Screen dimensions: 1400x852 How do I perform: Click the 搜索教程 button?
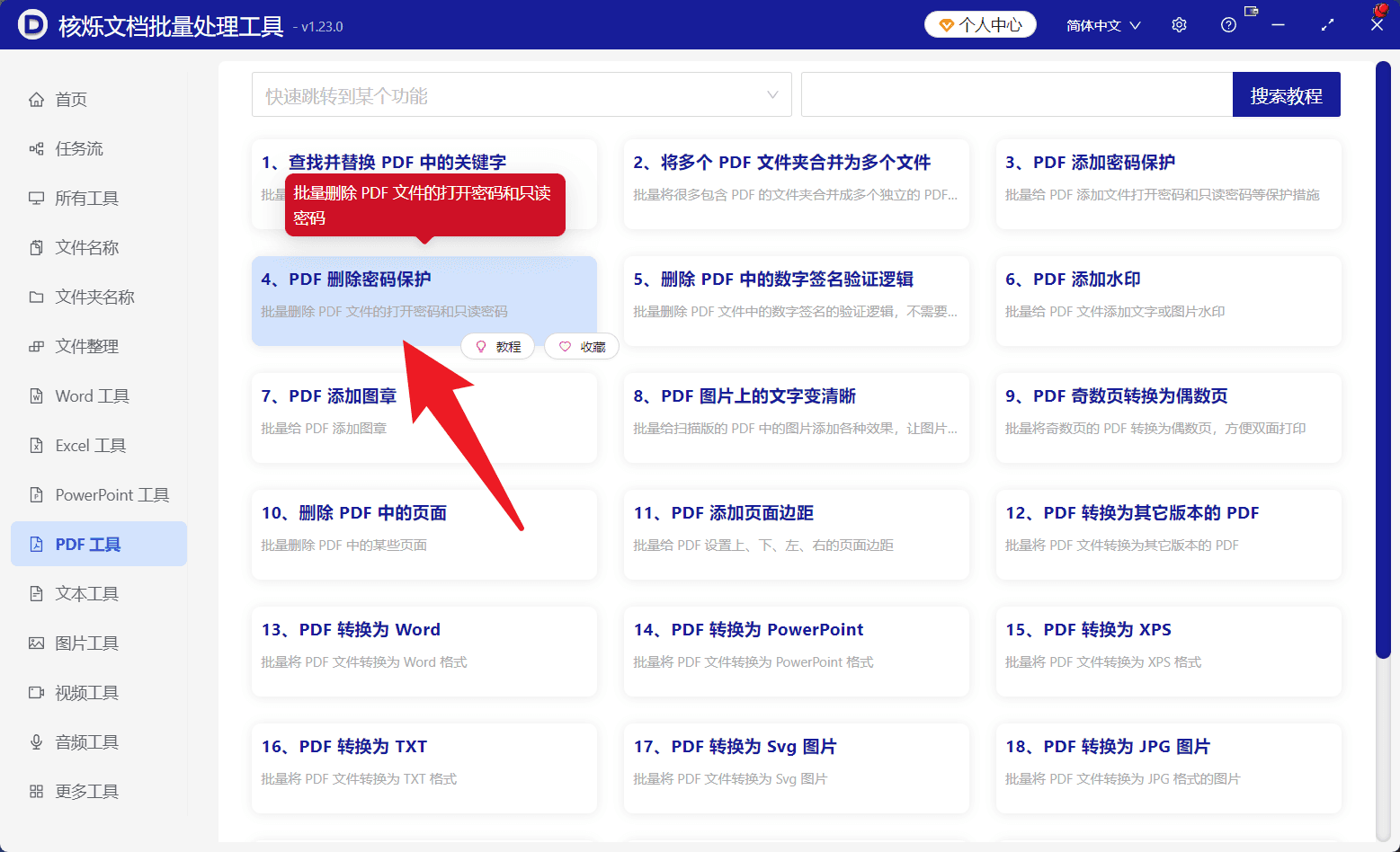pos(1286,95)
